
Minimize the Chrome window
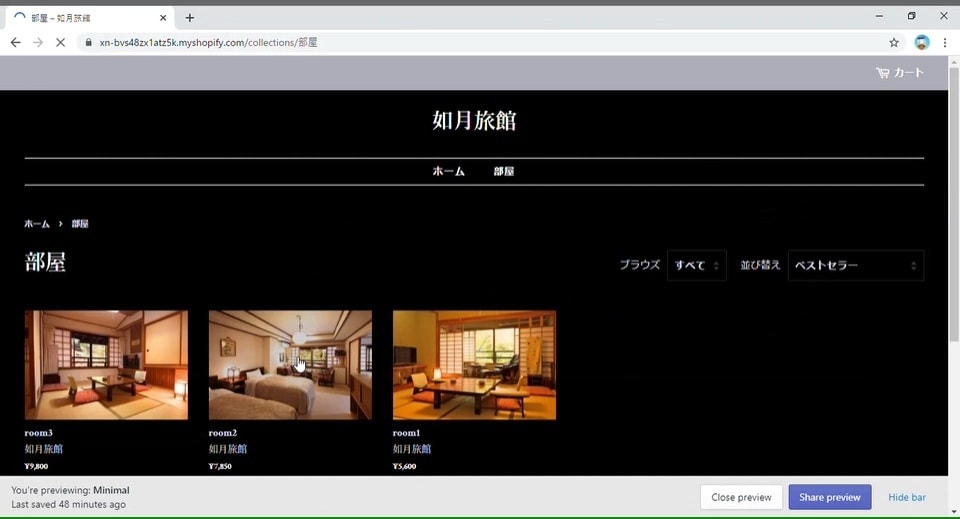[879, 17]
